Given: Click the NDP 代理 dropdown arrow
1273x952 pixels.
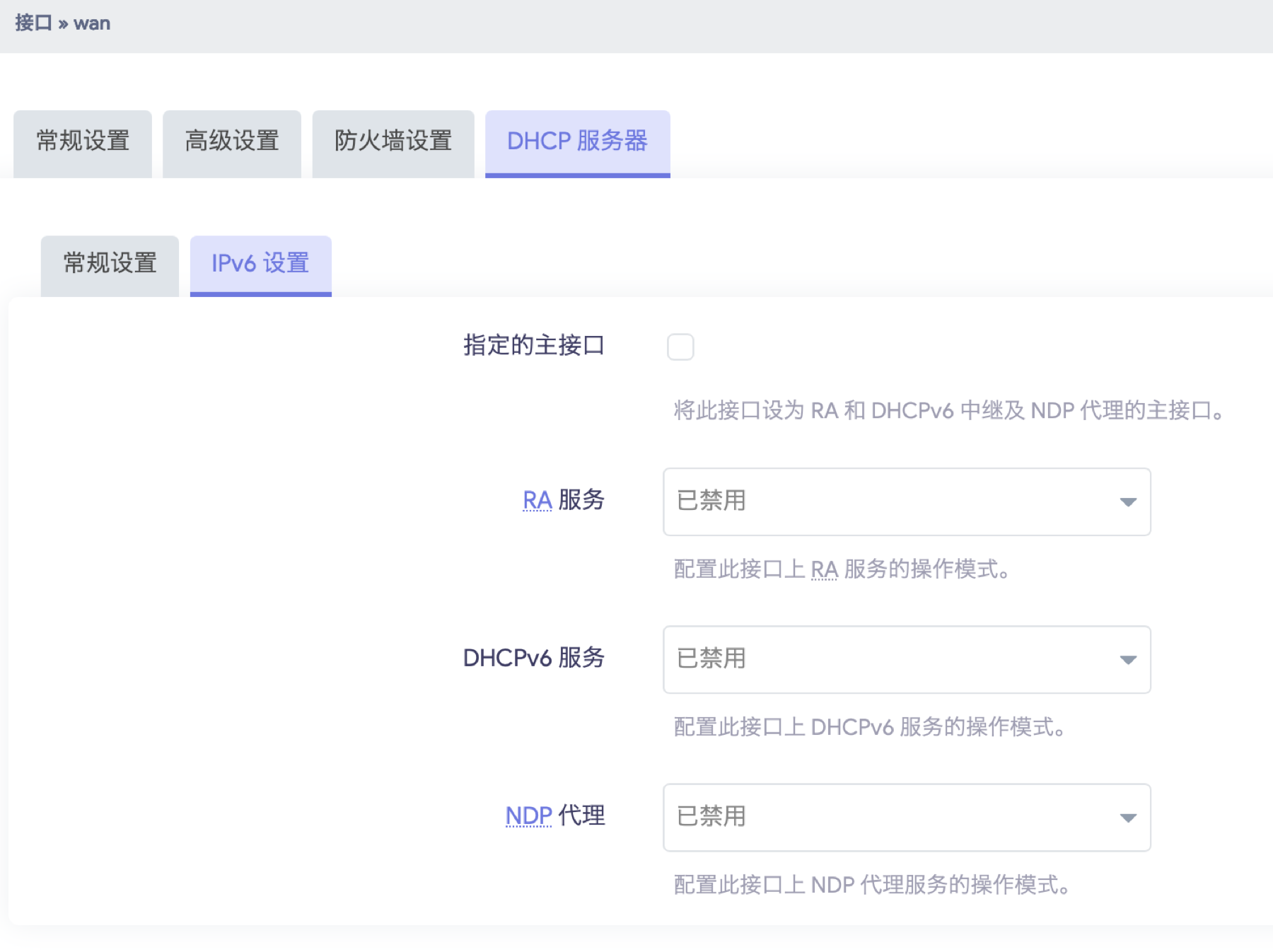Looking at the screenshot, I should 1128,818.
